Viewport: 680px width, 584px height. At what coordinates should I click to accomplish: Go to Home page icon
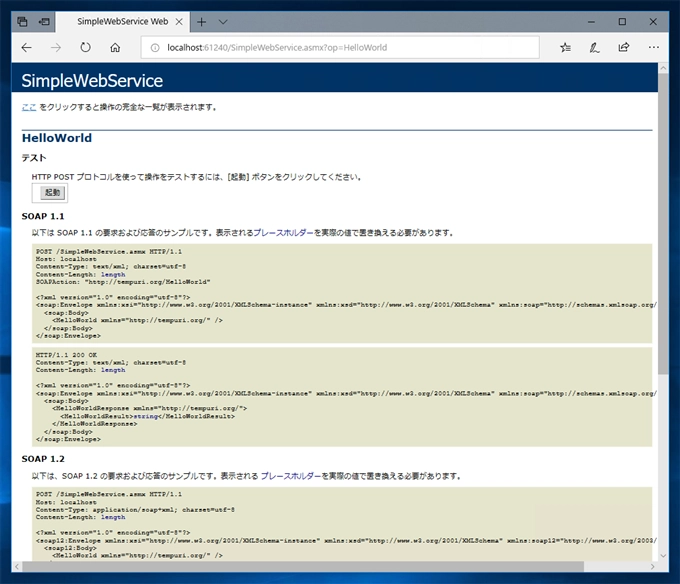(x=115, y=48)
